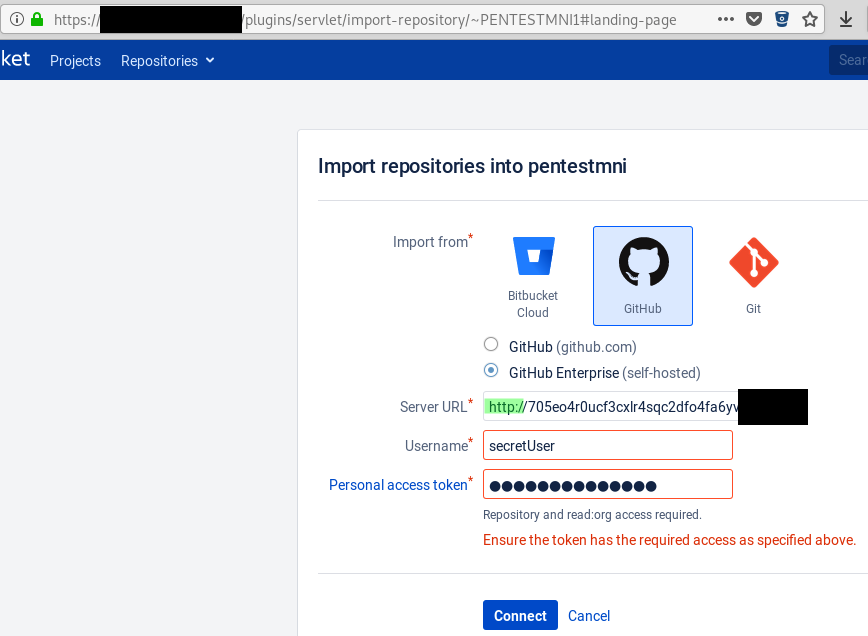The width and height of the screenshot is (868, 636).
Task: Click the site information icon in address bar
Action: pos(17,19)
